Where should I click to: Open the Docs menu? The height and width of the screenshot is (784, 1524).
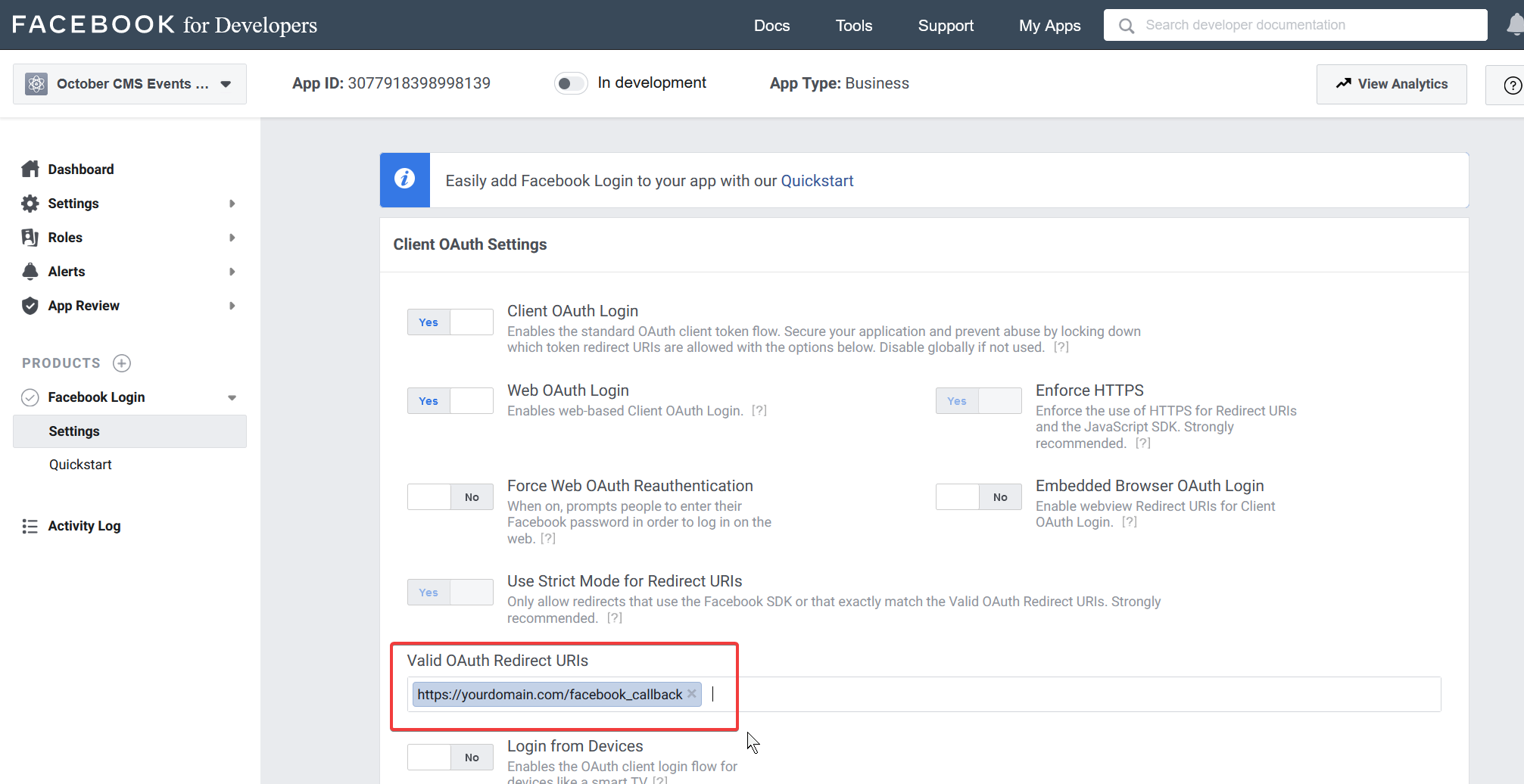(x=771, y=26)
